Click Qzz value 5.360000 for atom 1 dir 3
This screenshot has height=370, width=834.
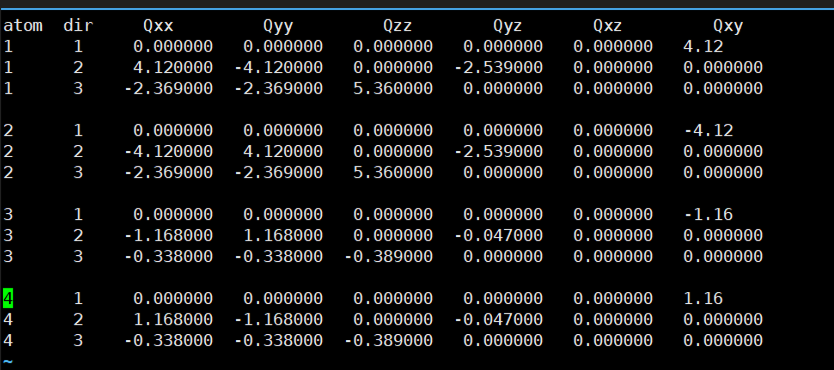pos(393,88)
